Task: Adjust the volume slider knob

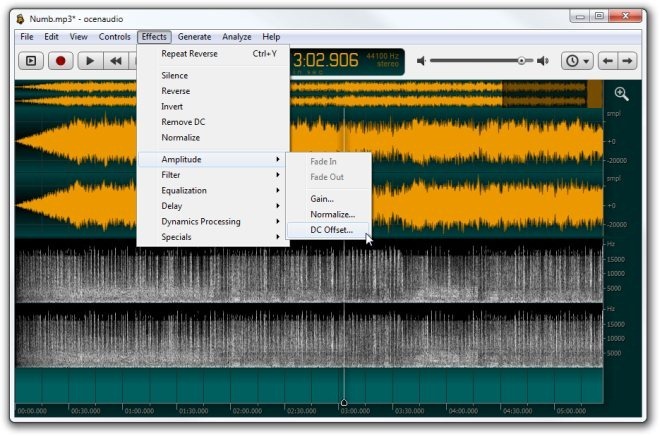Action: point(521,61)
